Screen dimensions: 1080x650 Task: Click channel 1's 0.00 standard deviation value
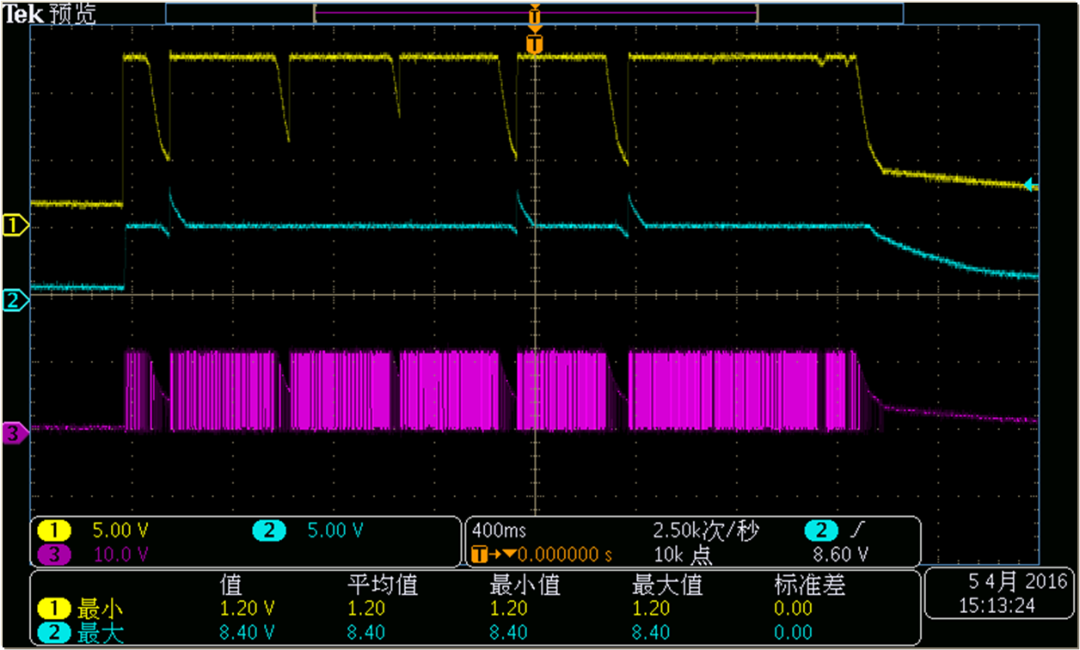pyautogui.click(x=793, y=609)
